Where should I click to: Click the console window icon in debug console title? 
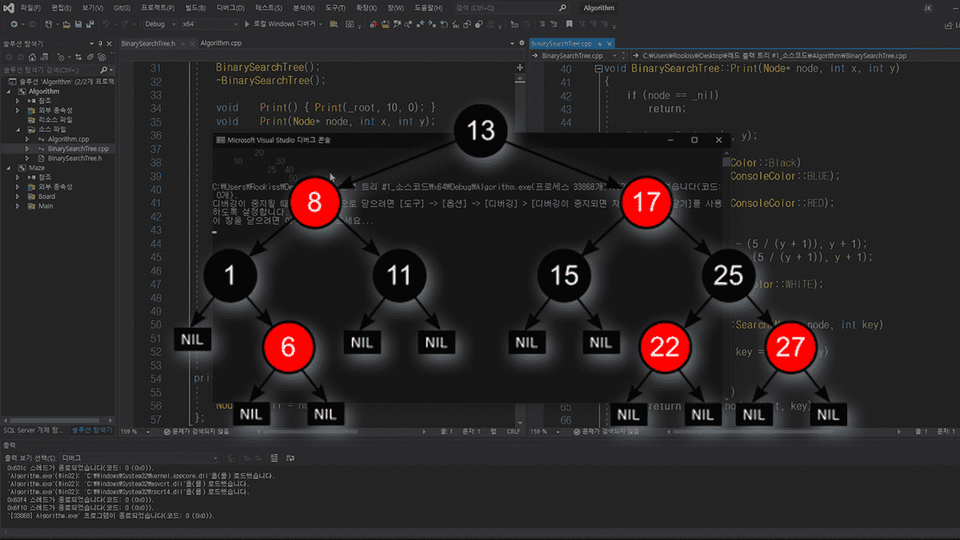(220, 140)
